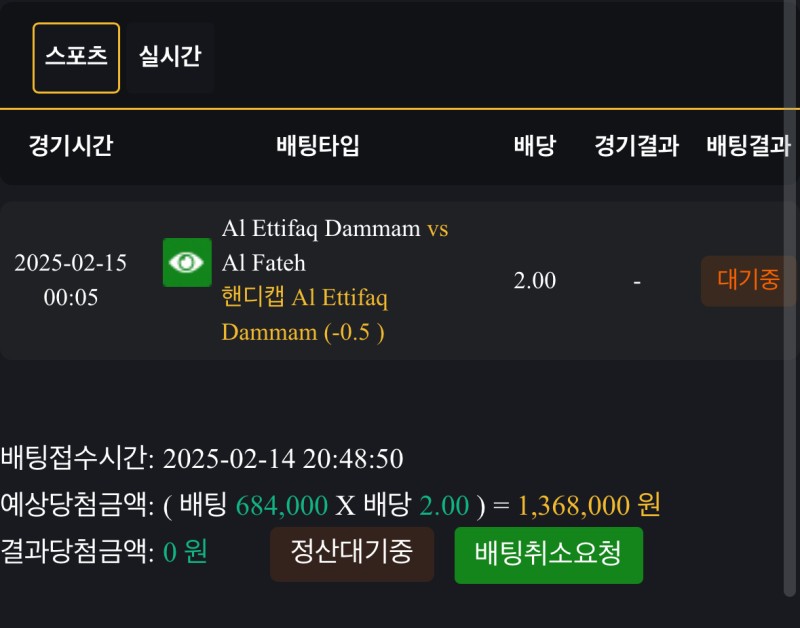Select the 경기결과 column header
The image size is (800, 628).
click(636, 146)
